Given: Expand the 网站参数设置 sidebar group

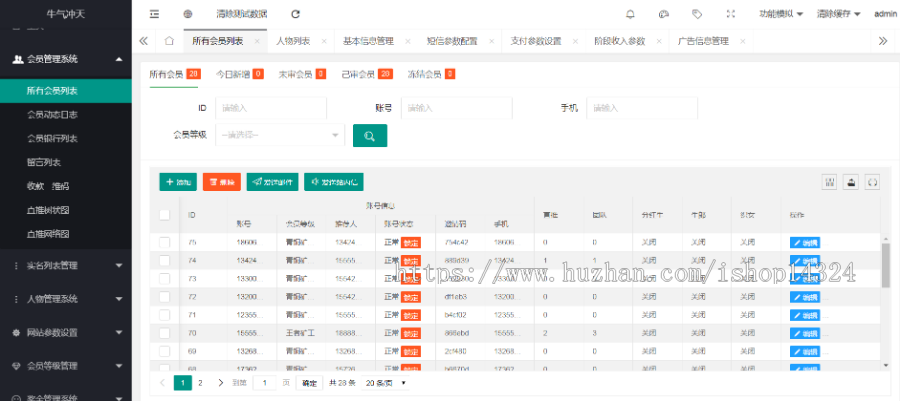Looking at the screenshot, I should (65, 332).
